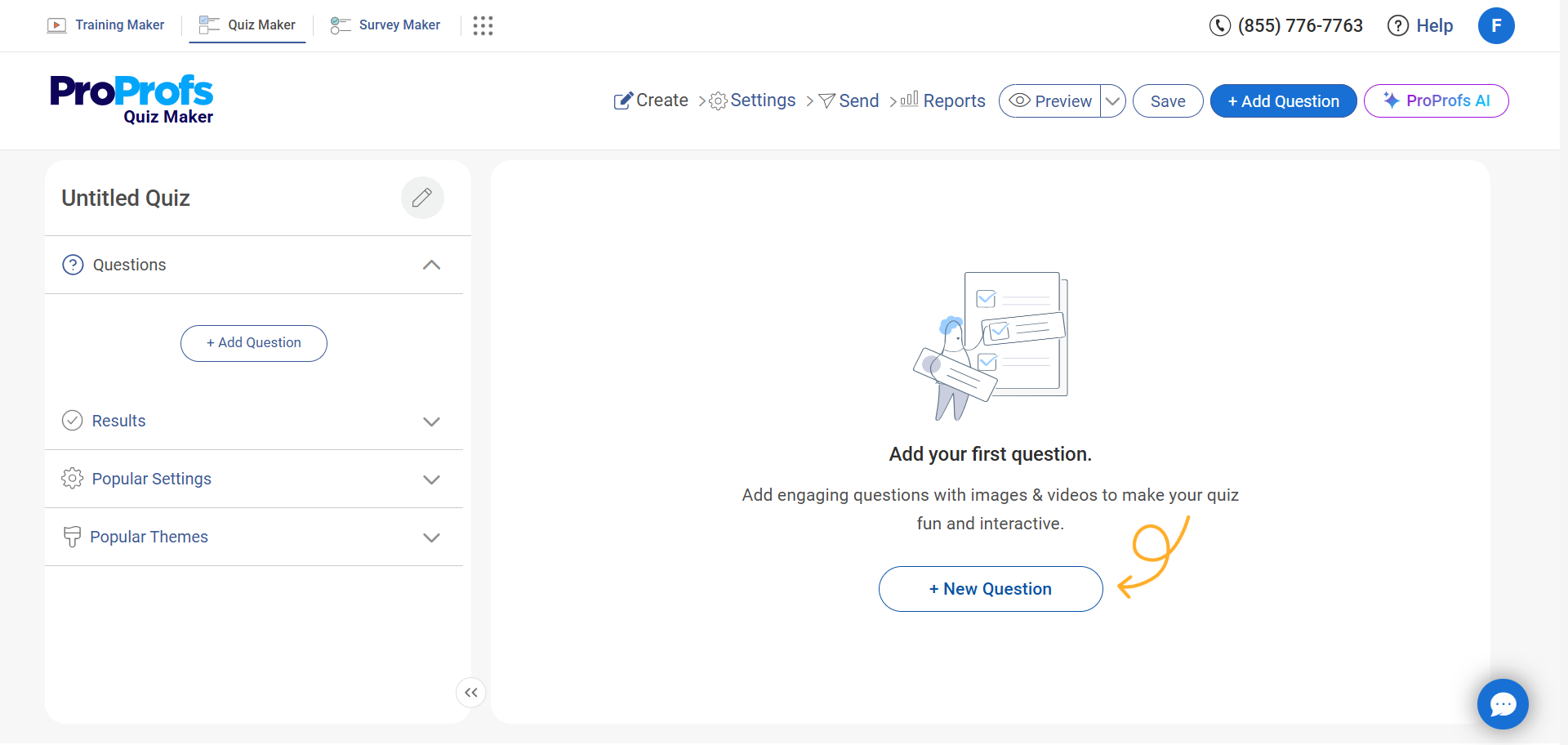Viewport: 1568px width, 745px height.
Task: Switch to Training Maker tab
Action: [x=106, y=25]
